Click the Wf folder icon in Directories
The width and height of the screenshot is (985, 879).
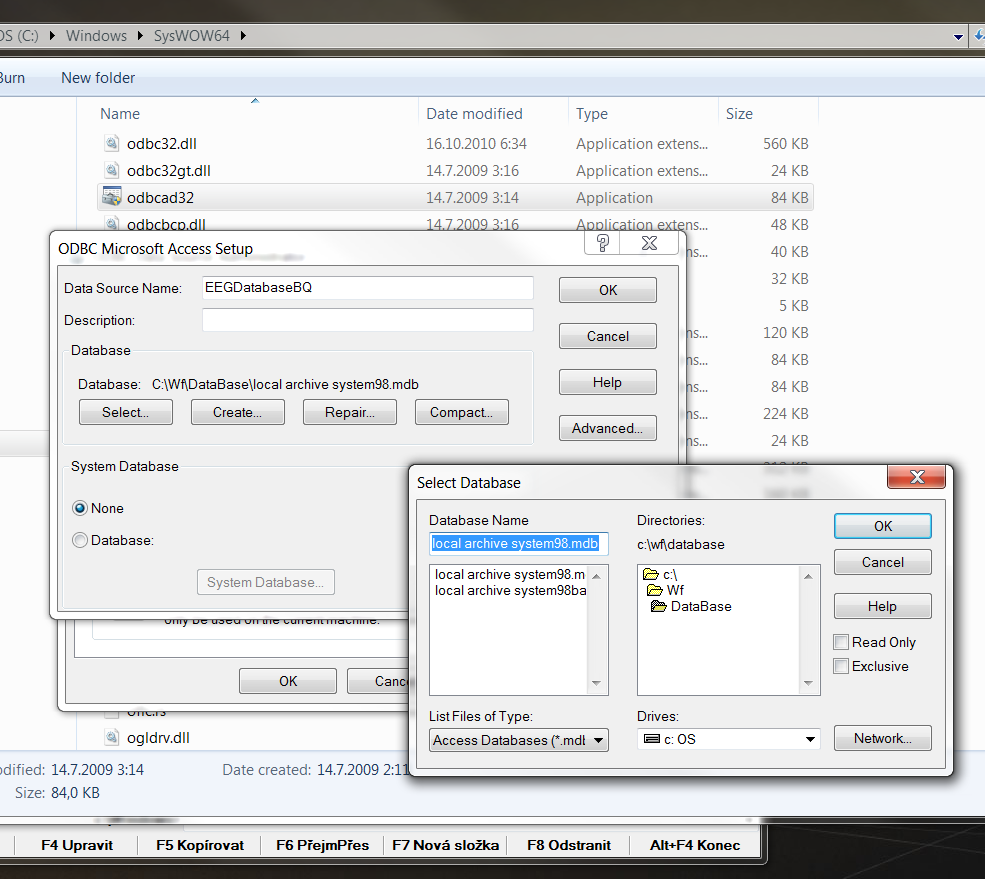655,590
